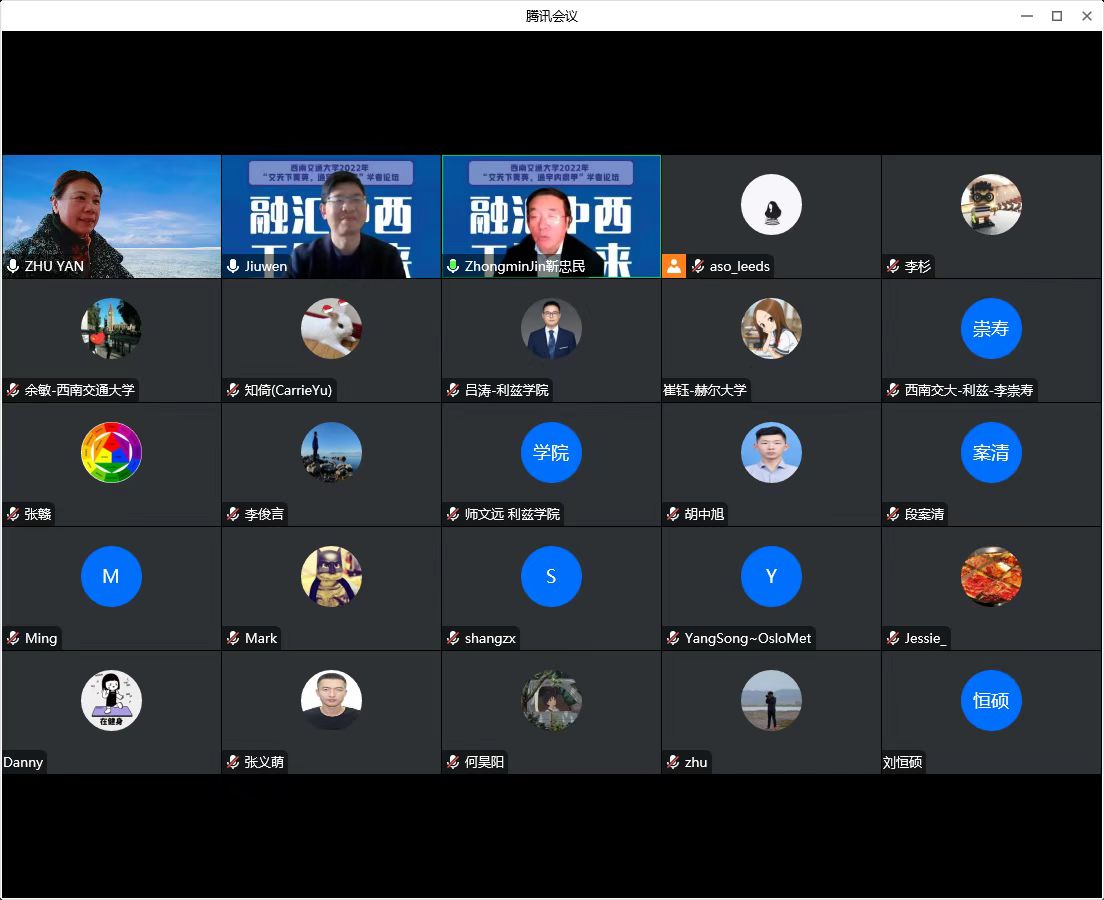
Task: Click the microphone icon beside Jiuwen
Action: coord(233,266)
